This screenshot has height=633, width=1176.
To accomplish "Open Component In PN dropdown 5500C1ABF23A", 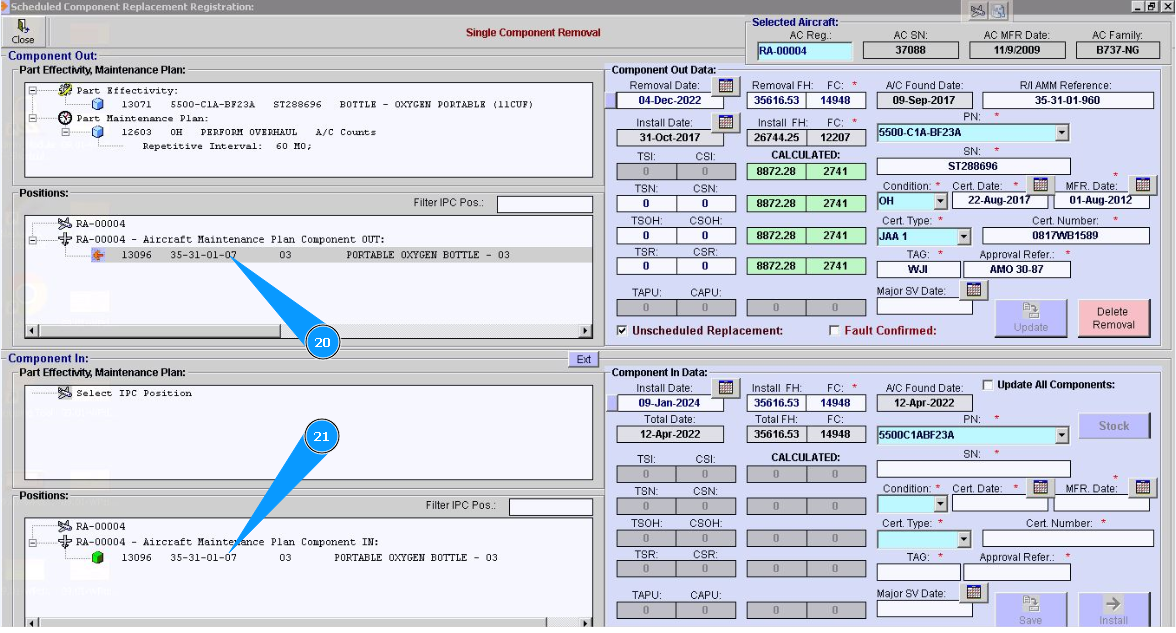I will point(1061,435).
